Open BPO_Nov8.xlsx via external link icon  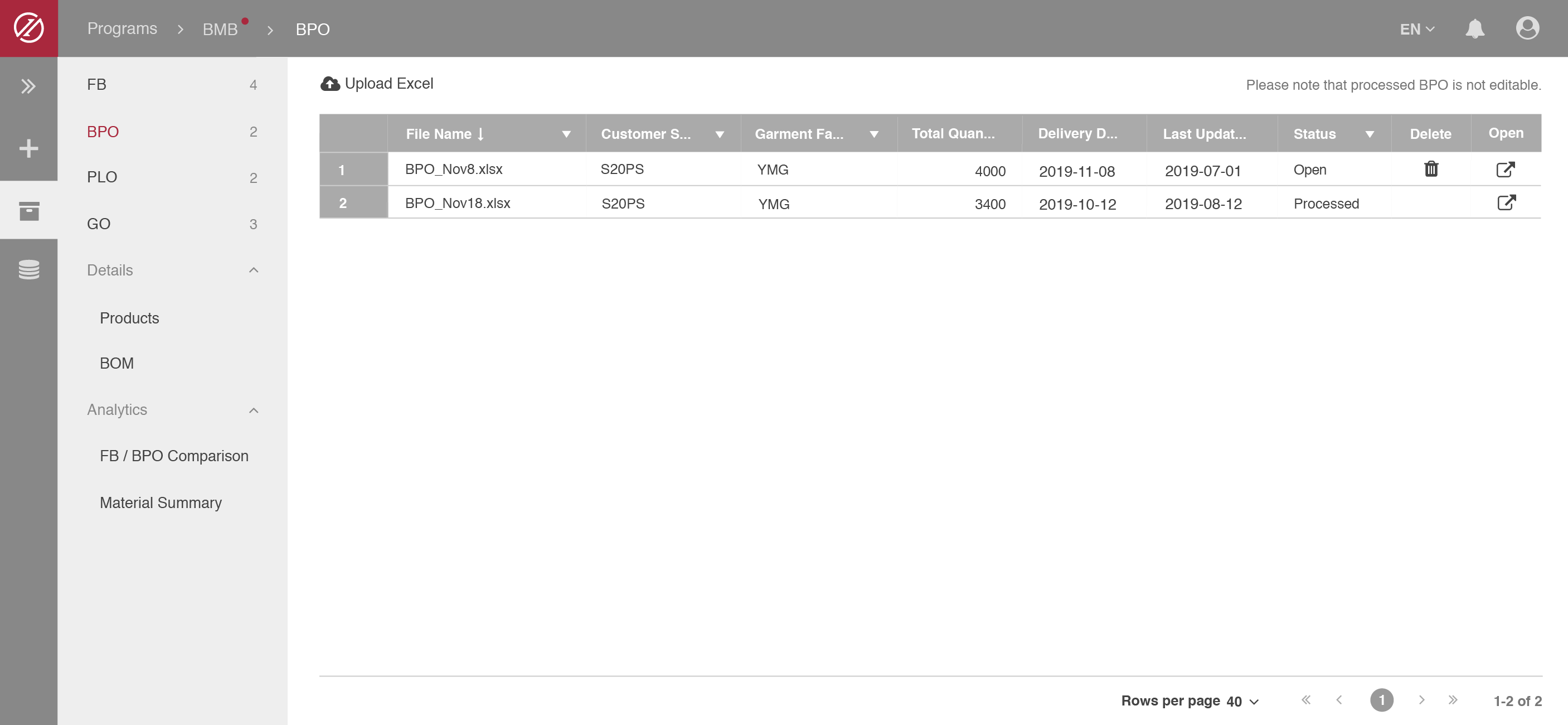pyautogui.click(x=1504, y=170)
